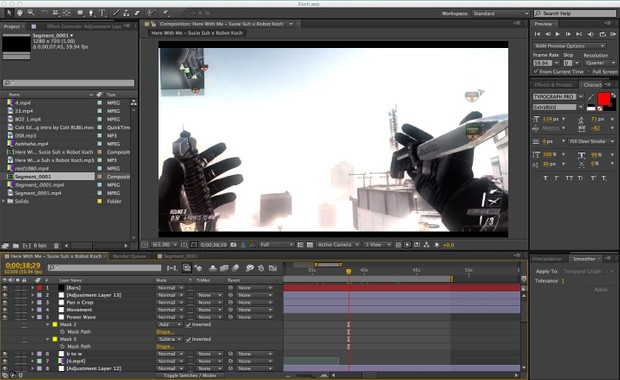Collapse the Power Wave layer twirl

[x=33, y=317]
